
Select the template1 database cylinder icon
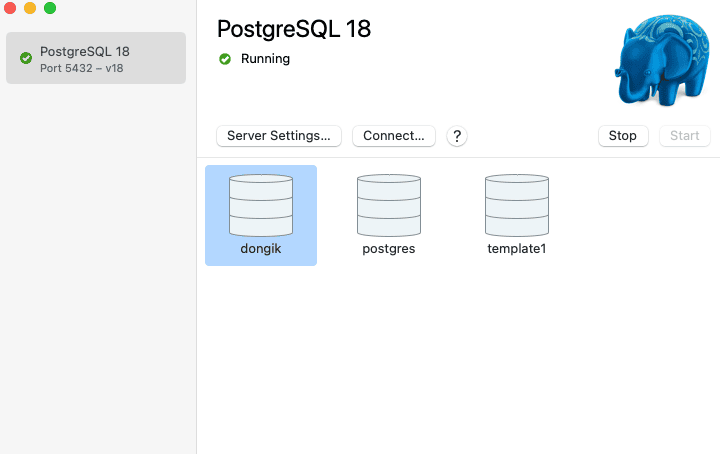517,205
